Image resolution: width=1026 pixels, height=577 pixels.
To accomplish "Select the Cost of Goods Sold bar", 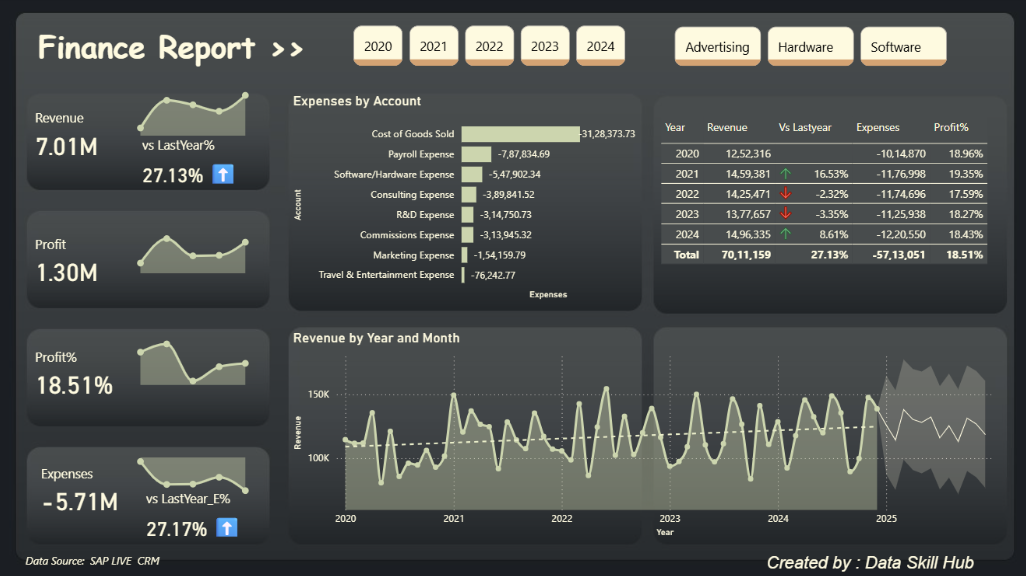I will pyautogui.click(x=520, y=133).
